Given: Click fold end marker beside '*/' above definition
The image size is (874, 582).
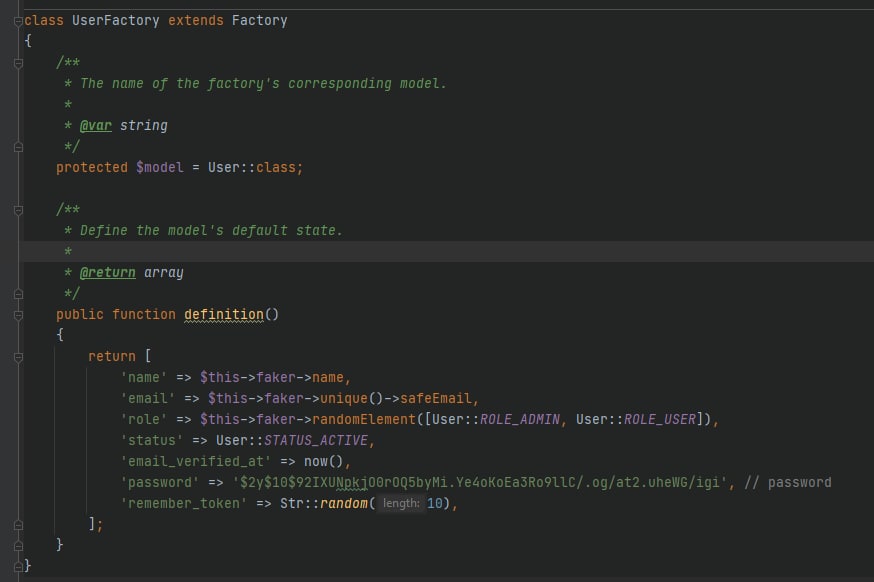Looking at the screenshot, I should click(x=18, y=294).
